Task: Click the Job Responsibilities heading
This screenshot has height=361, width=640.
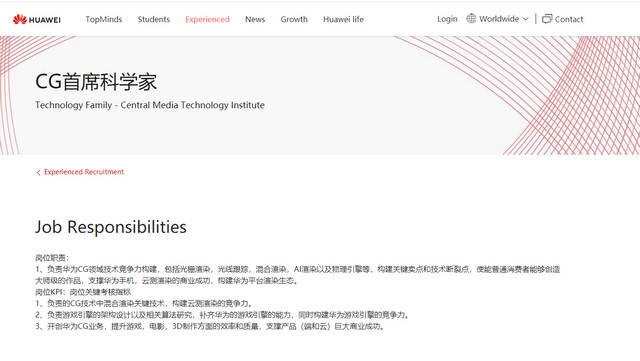Action: point(111,227)
